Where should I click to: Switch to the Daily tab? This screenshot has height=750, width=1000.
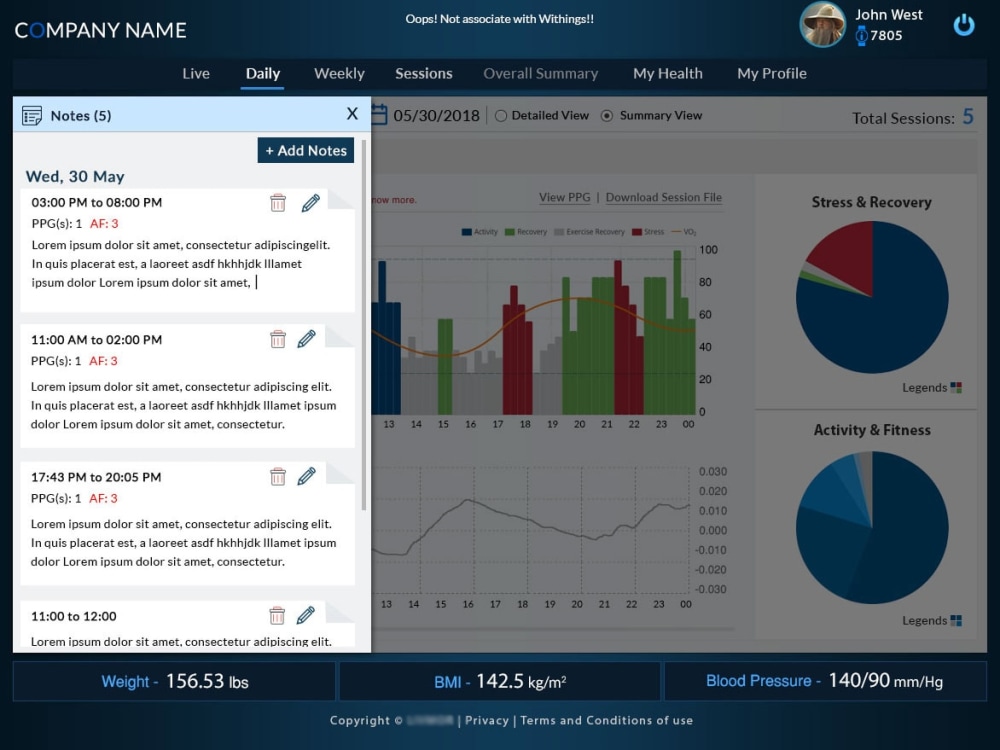coord(263,73)
